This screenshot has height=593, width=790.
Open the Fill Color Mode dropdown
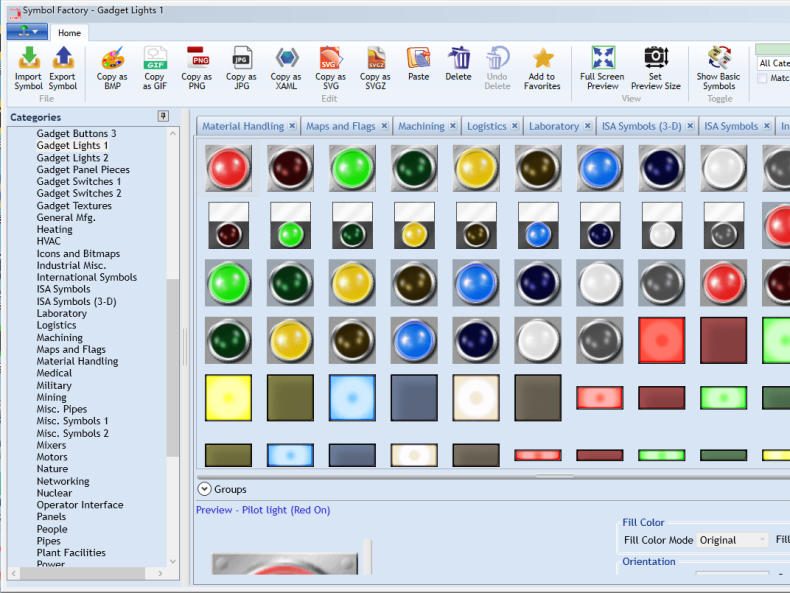(732, 540)
